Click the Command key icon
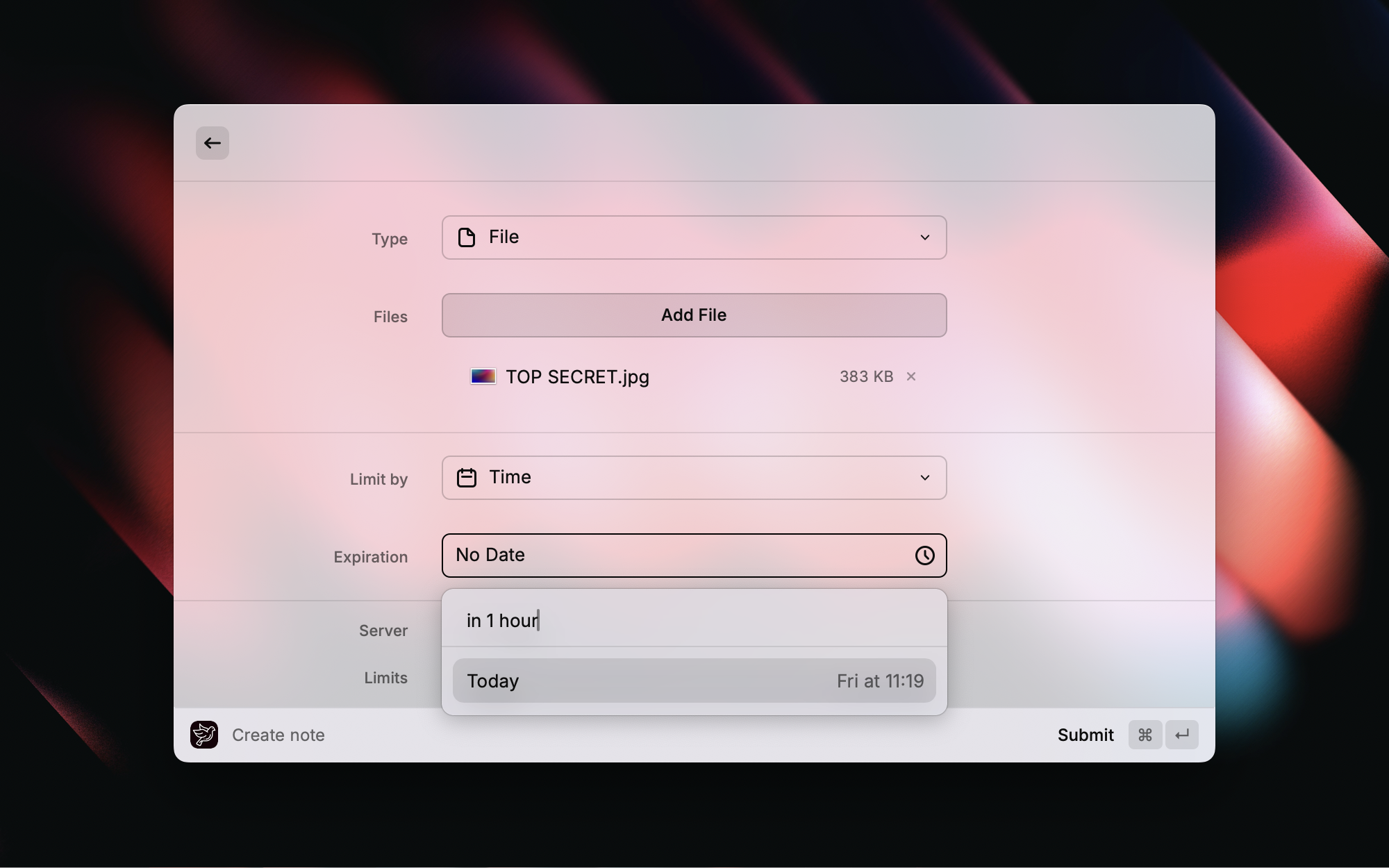1389x868 pixels. tap(1145, 735)
